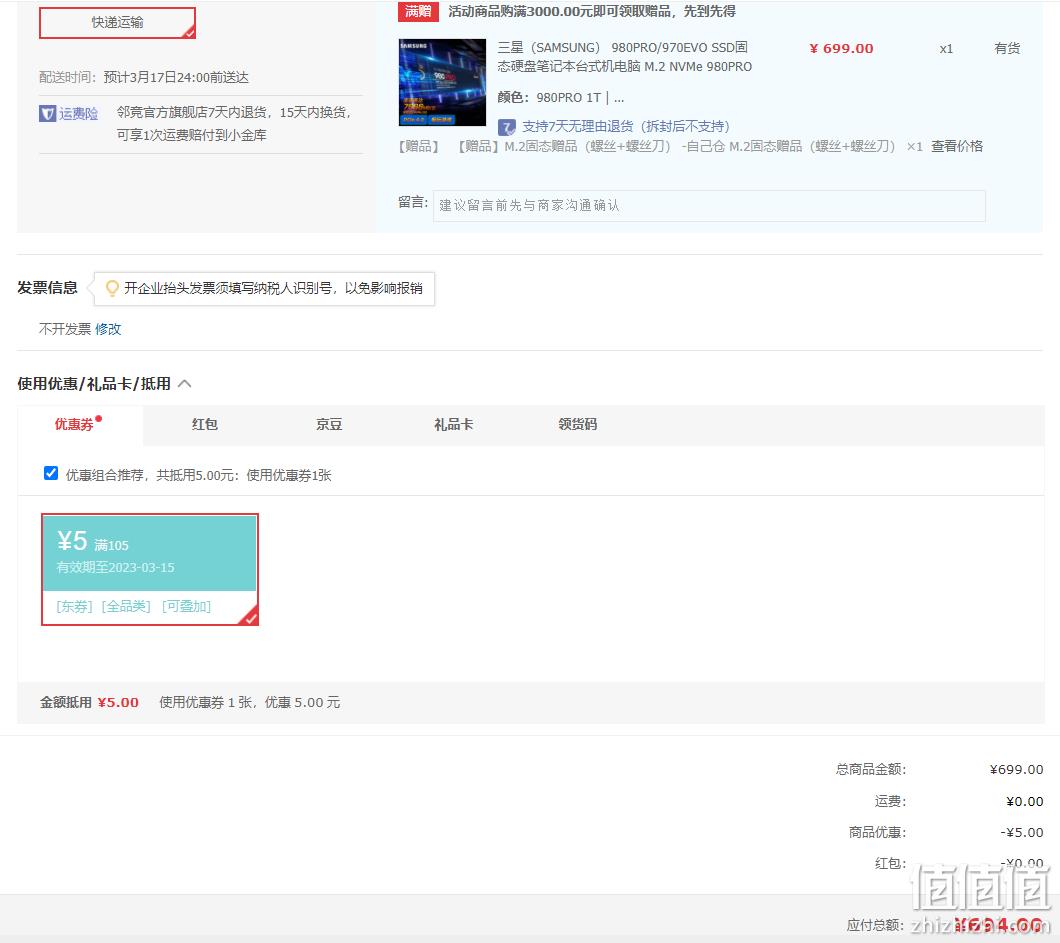Switch to the 领货码 tab
The image size is (1060, 943).
click(x=577, y=425)
